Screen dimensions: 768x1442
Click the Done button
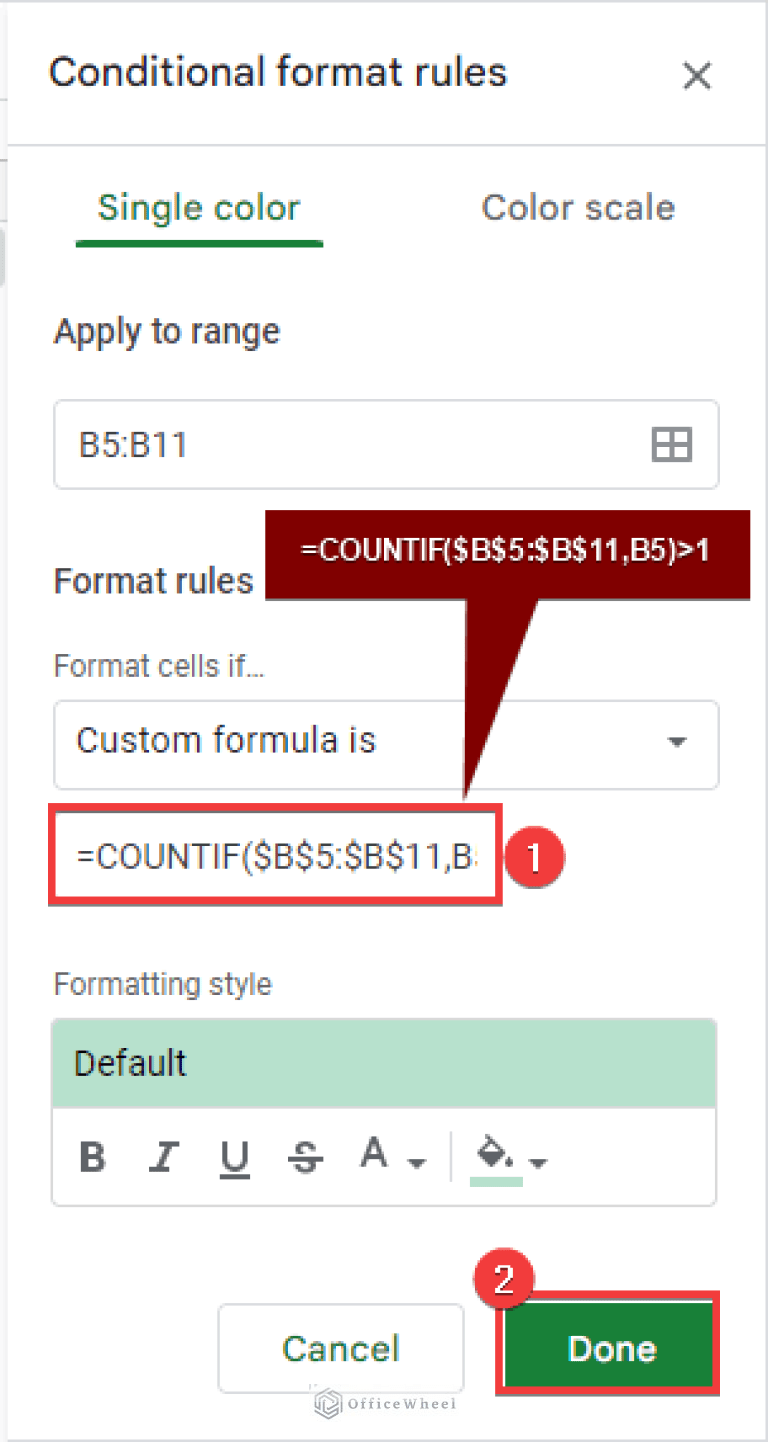(x=609, y=1348)
